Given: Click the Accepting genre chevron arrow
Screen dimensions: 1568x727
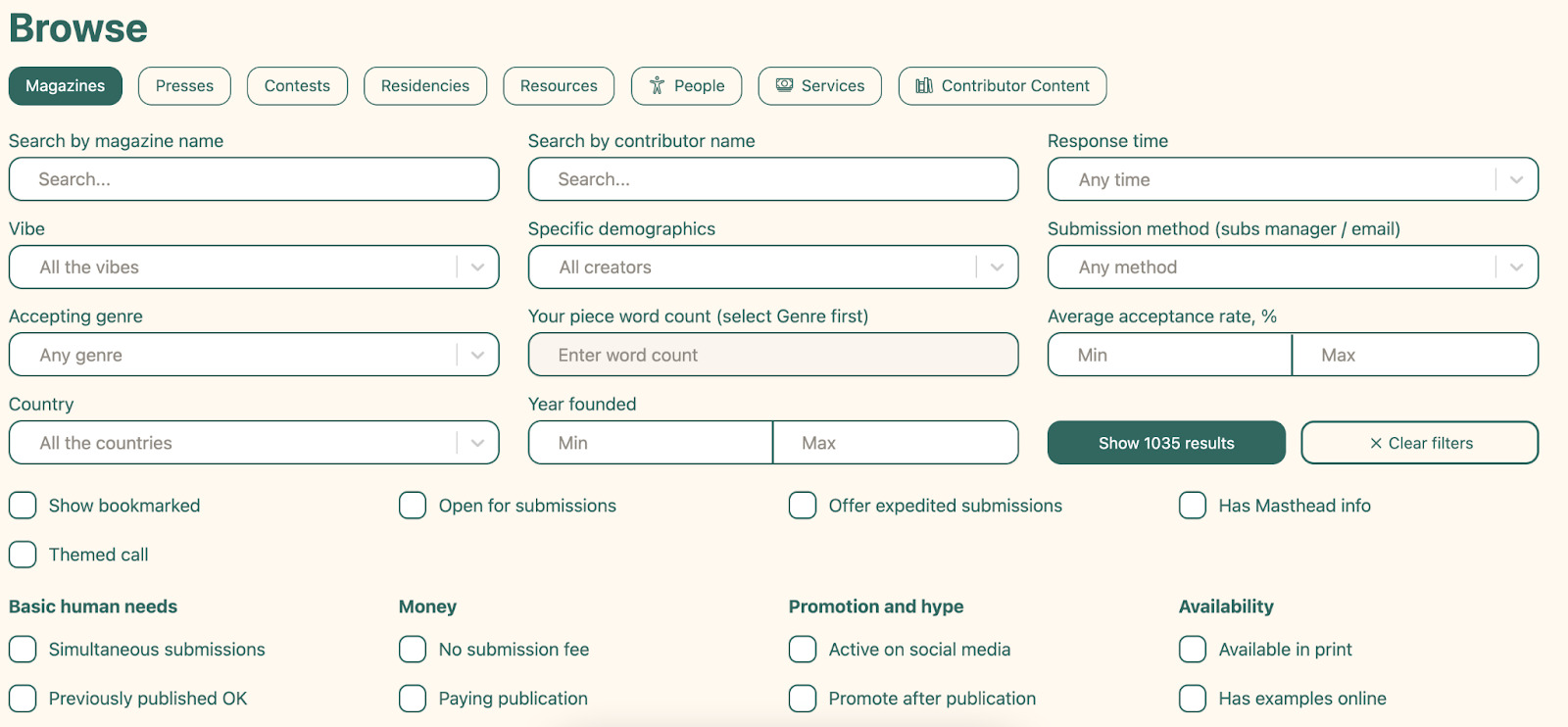Looking at the screenshot, I should pos(477,356).
